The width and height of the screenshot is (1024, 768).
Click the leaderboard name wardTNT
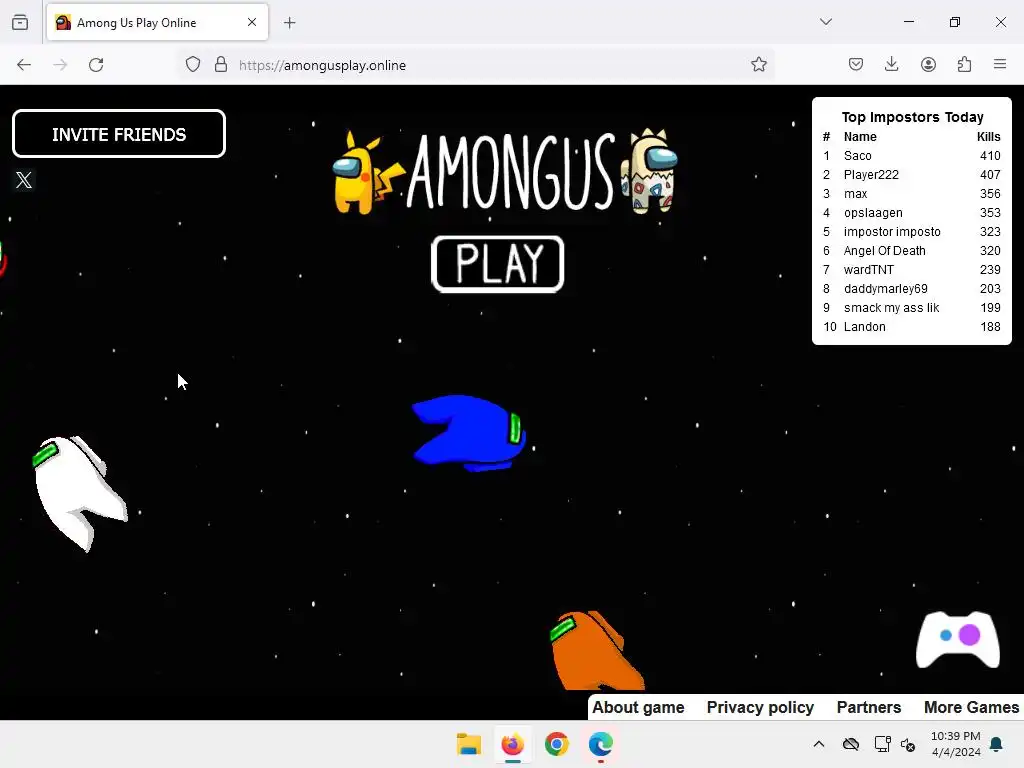pyautogui.click(x=869, y=269)
